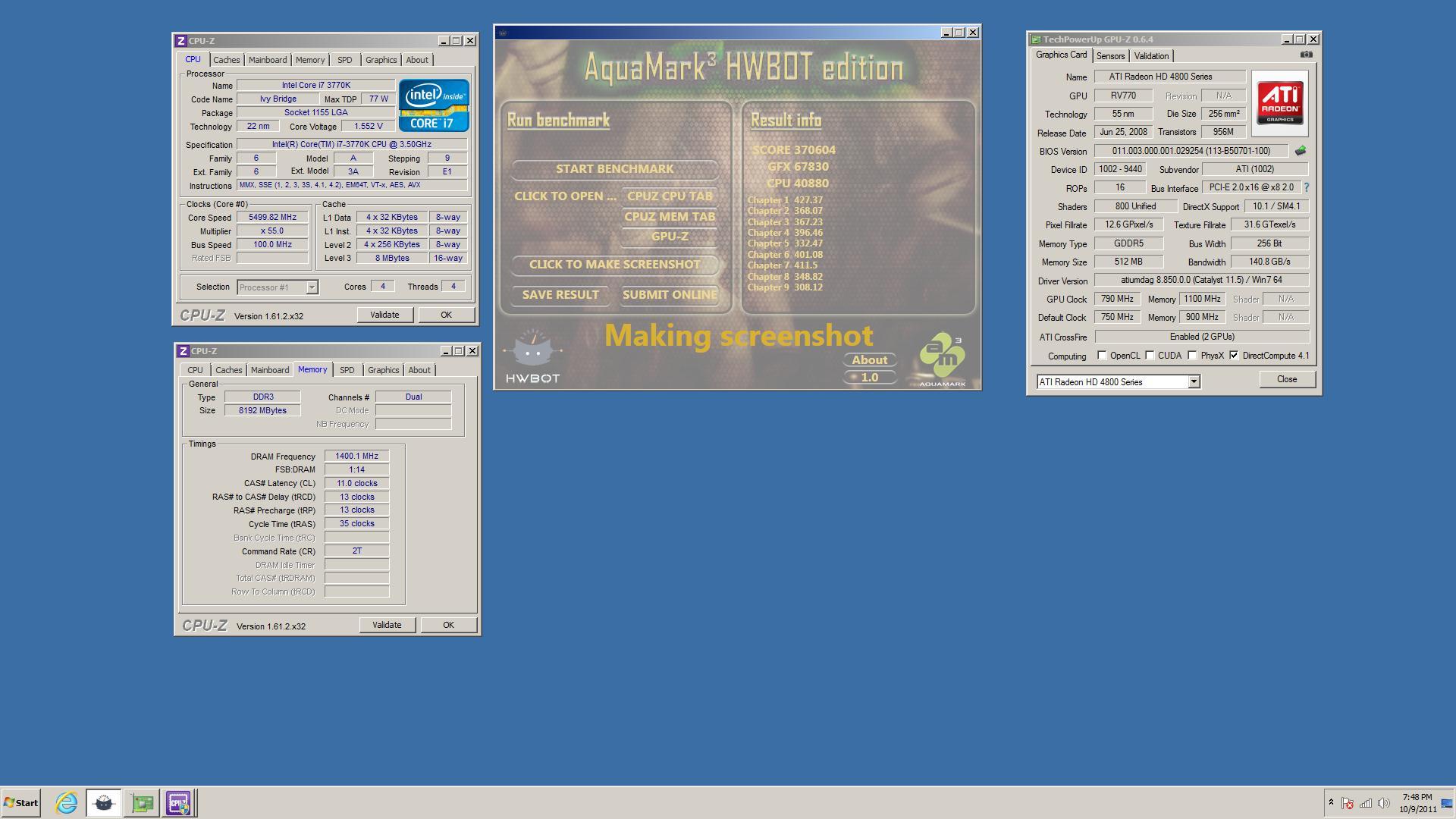The height and width of the screenshot is (819, 1456).
Task: Click the CPU-Z title bar icon in upper window
Action: [x=180, y=41]
